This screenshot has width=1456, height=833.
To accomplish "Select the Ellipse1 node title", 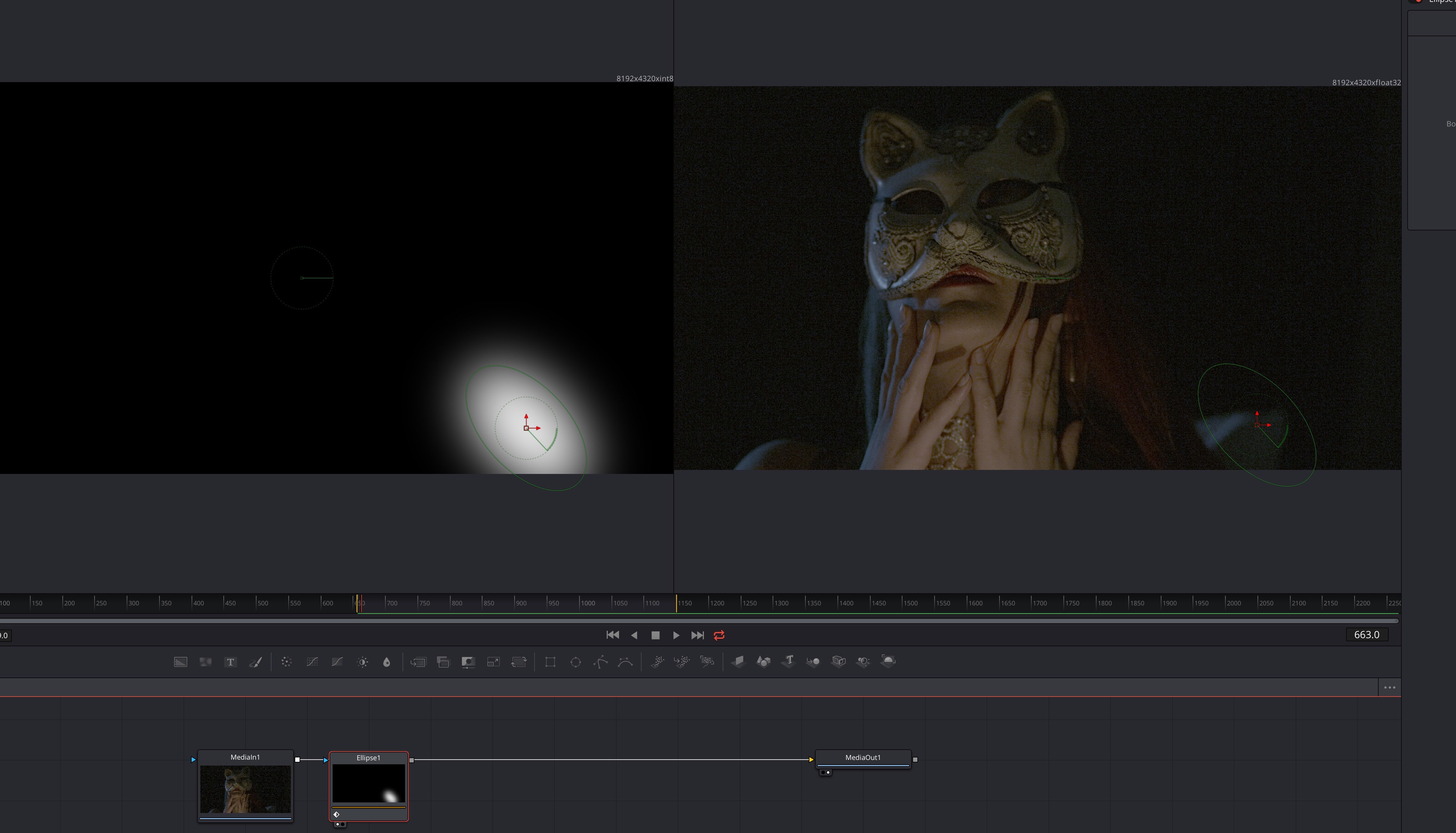I will (x=368, y=758).
